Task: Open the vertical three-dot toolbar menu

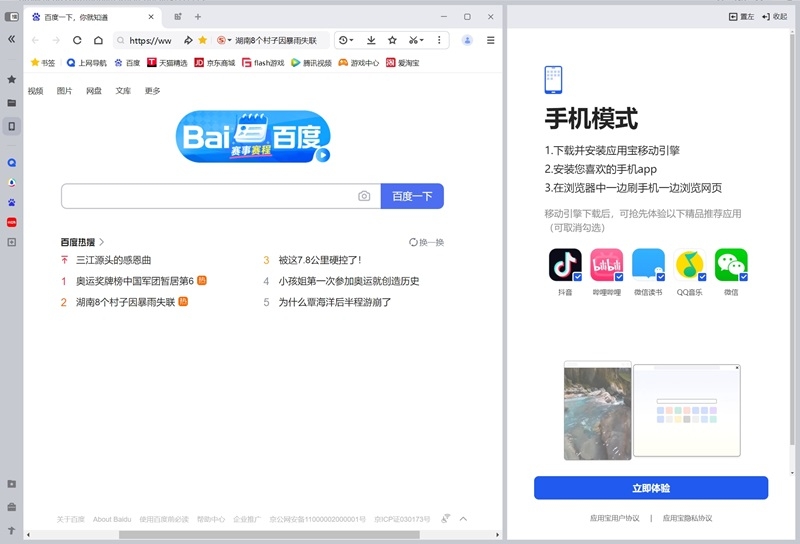Action: [x=439, y=40]
